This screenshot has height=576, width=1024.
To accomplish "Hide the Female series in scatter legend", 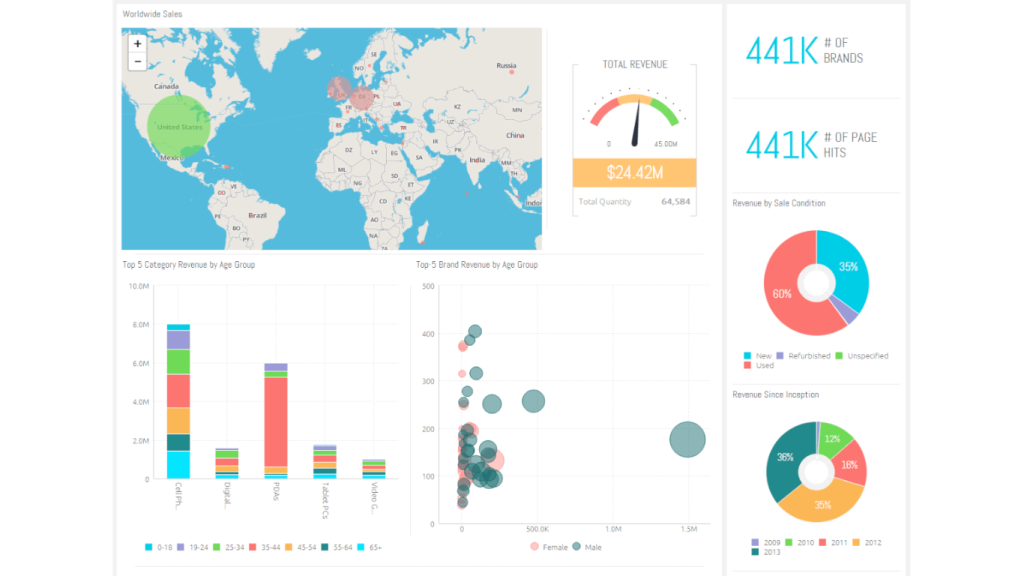I will pyautogui.click(x=549, y=547).
